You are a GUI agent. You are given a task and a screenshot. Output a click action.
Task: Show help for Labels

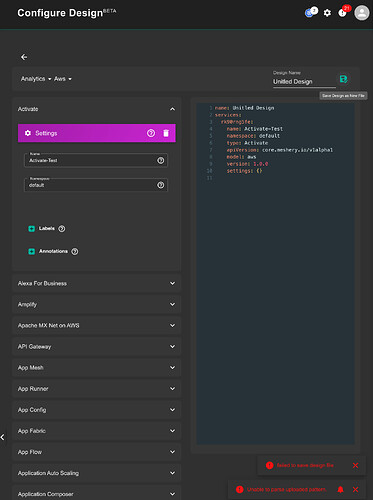tap(62, 229)
